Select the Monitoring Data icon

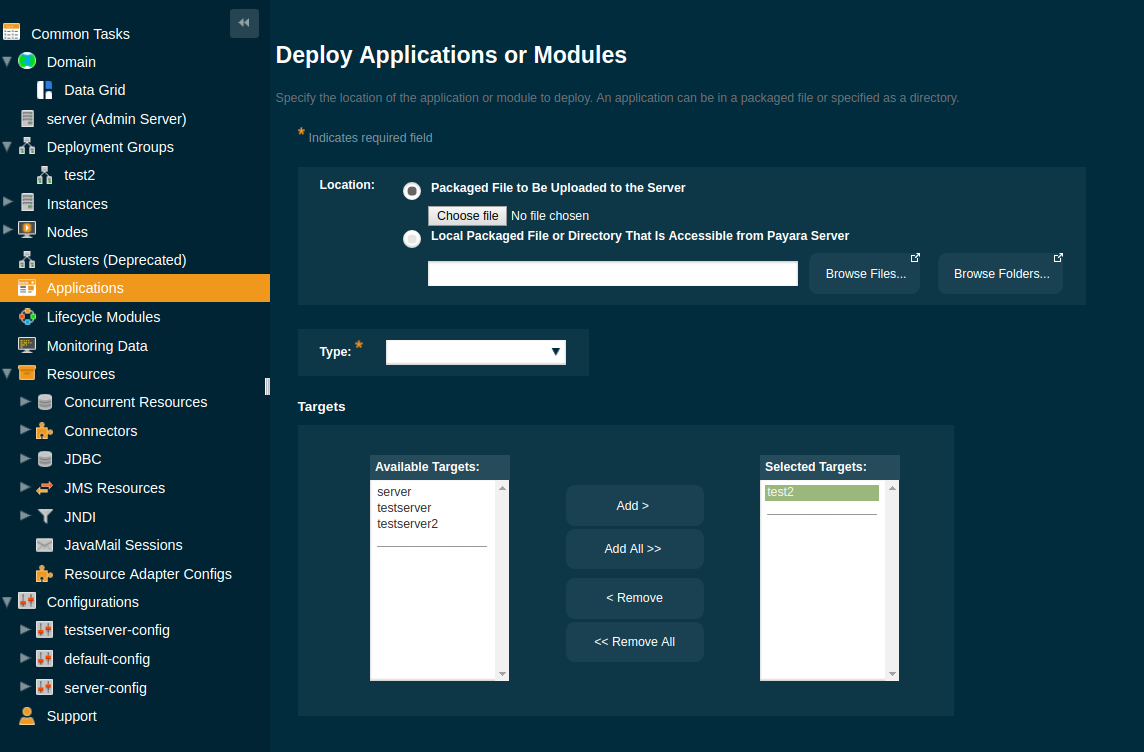pos(29,345)
